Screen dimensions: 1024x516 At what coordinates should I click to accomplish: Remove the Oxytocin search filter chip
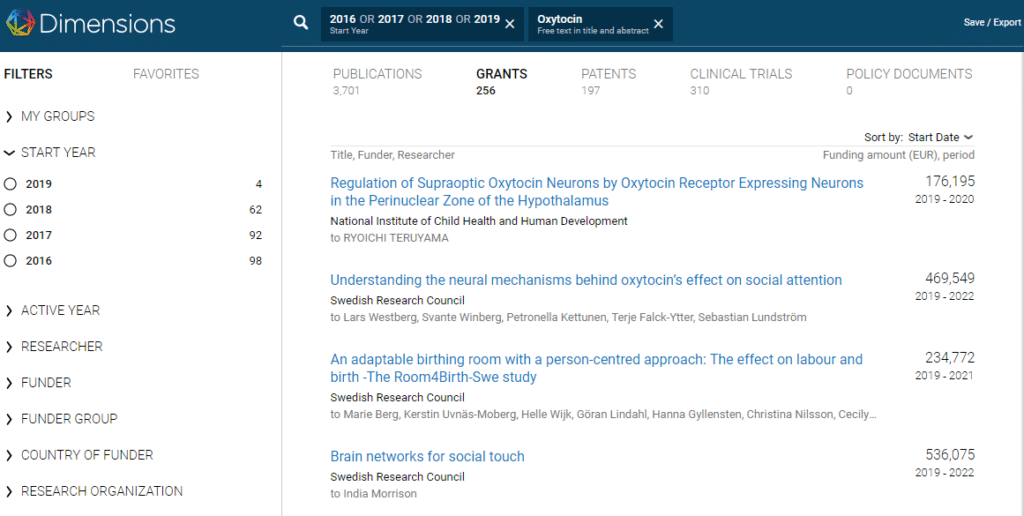point(658,24)
